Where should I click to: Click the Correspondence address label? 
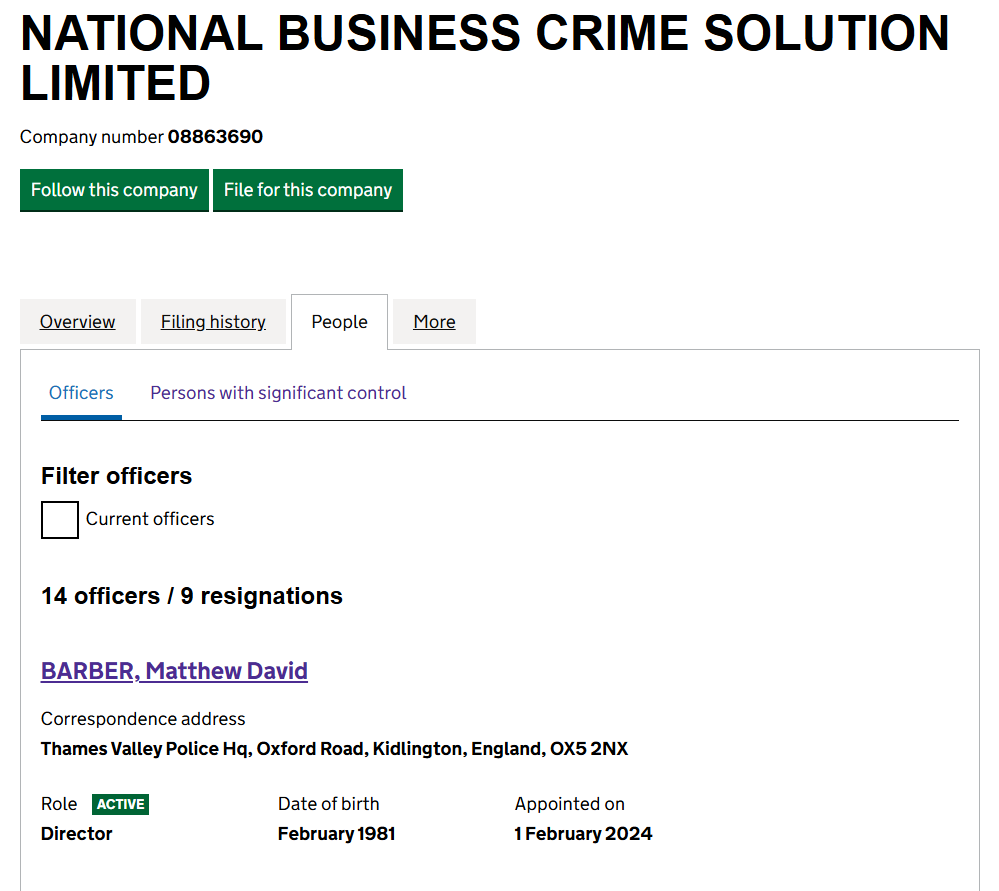click(x=143, y=719)
